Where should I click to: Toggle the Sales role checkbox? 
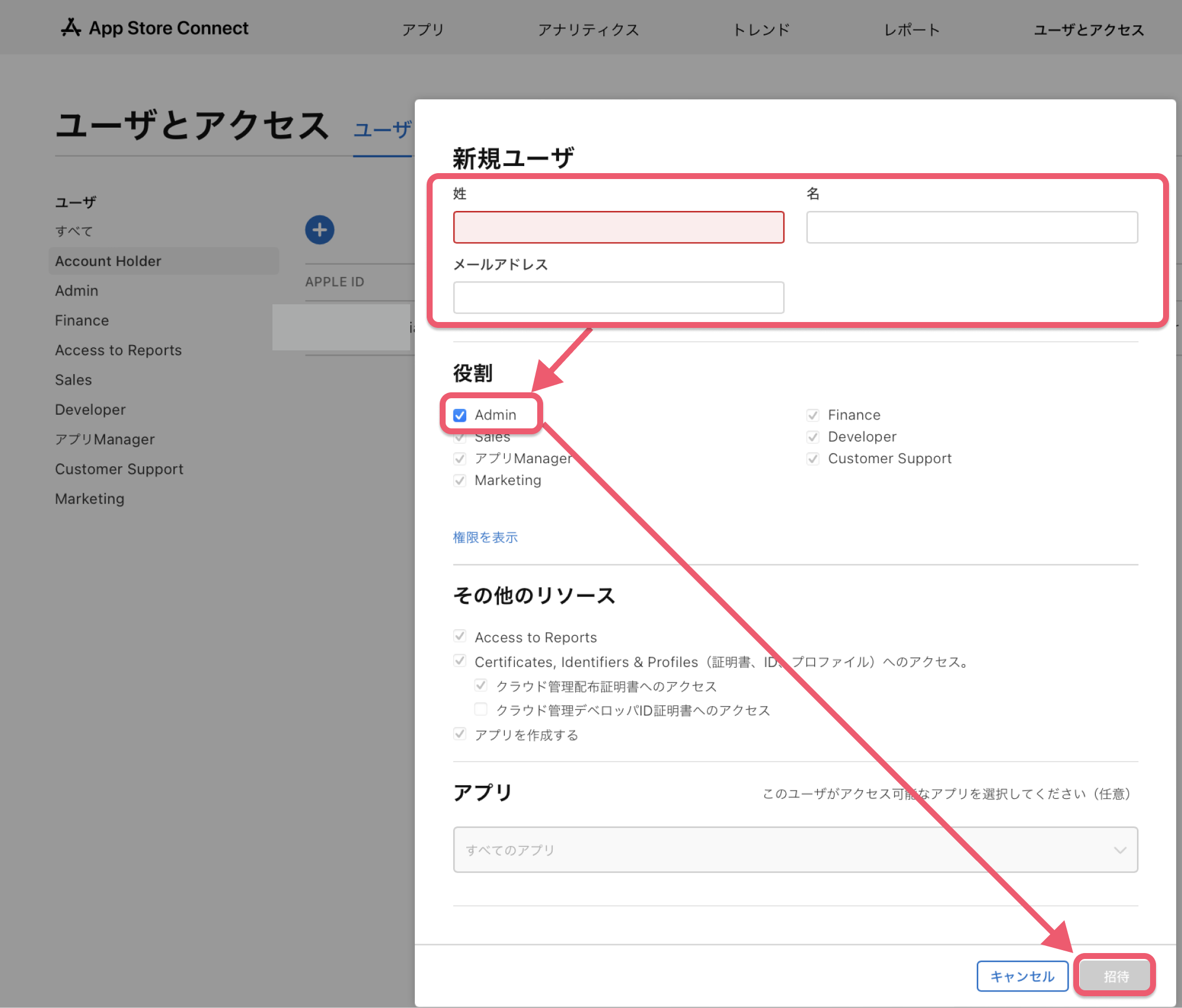[x=460, y=438]
